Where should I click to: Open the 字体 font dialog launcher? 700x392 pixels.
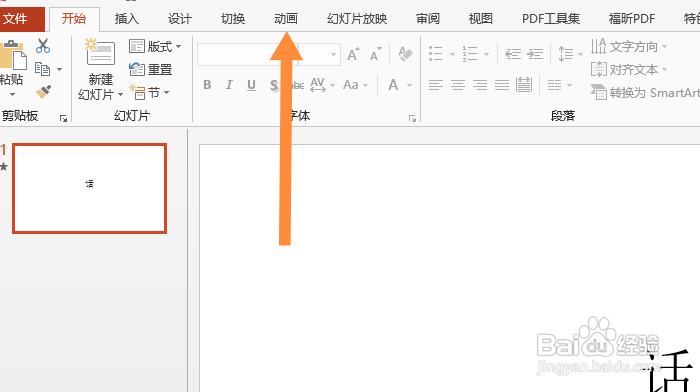coord(412,118)
